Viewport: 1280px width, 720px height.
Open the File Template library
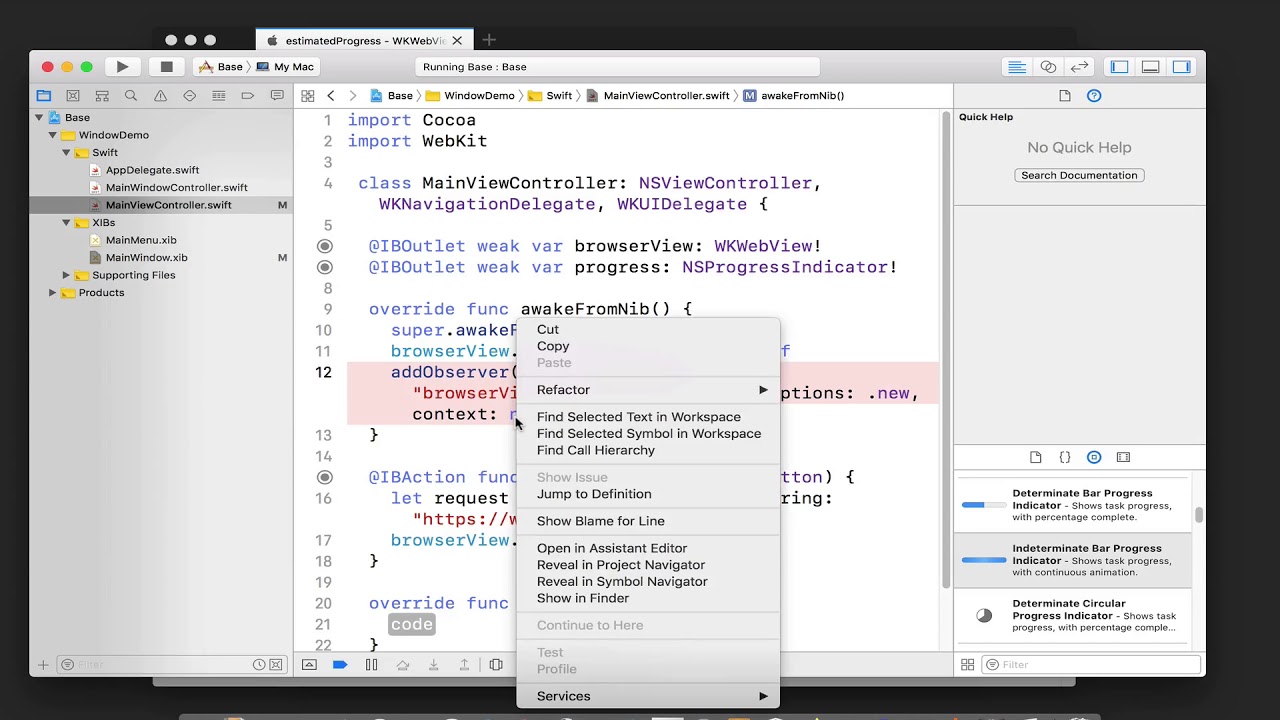coord(1036,457)
